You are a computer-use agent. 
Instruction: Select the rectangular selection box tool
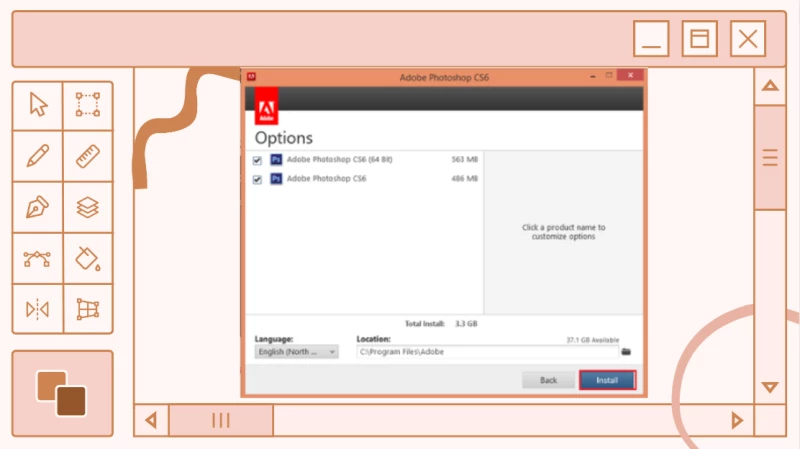click(88, 105)
